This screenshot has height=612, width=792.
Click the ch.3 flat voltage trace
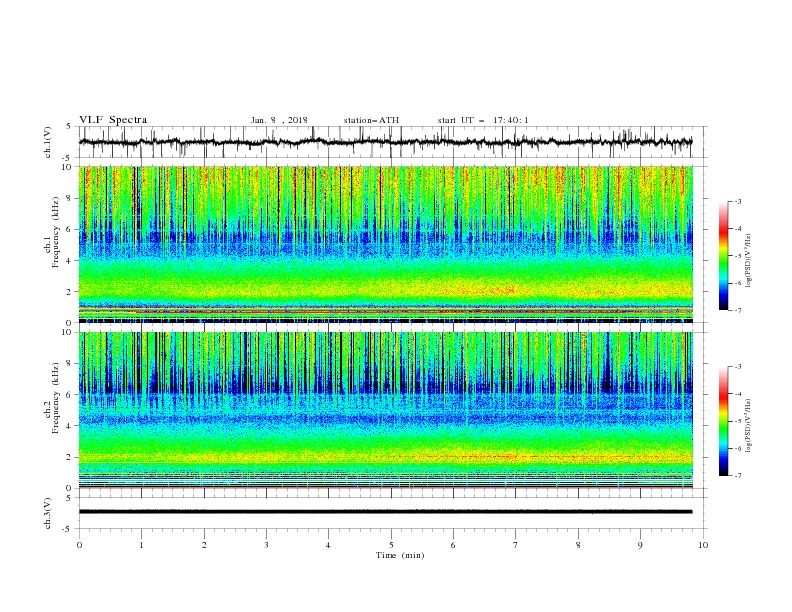pyautogui.click(x=385, y=512)
